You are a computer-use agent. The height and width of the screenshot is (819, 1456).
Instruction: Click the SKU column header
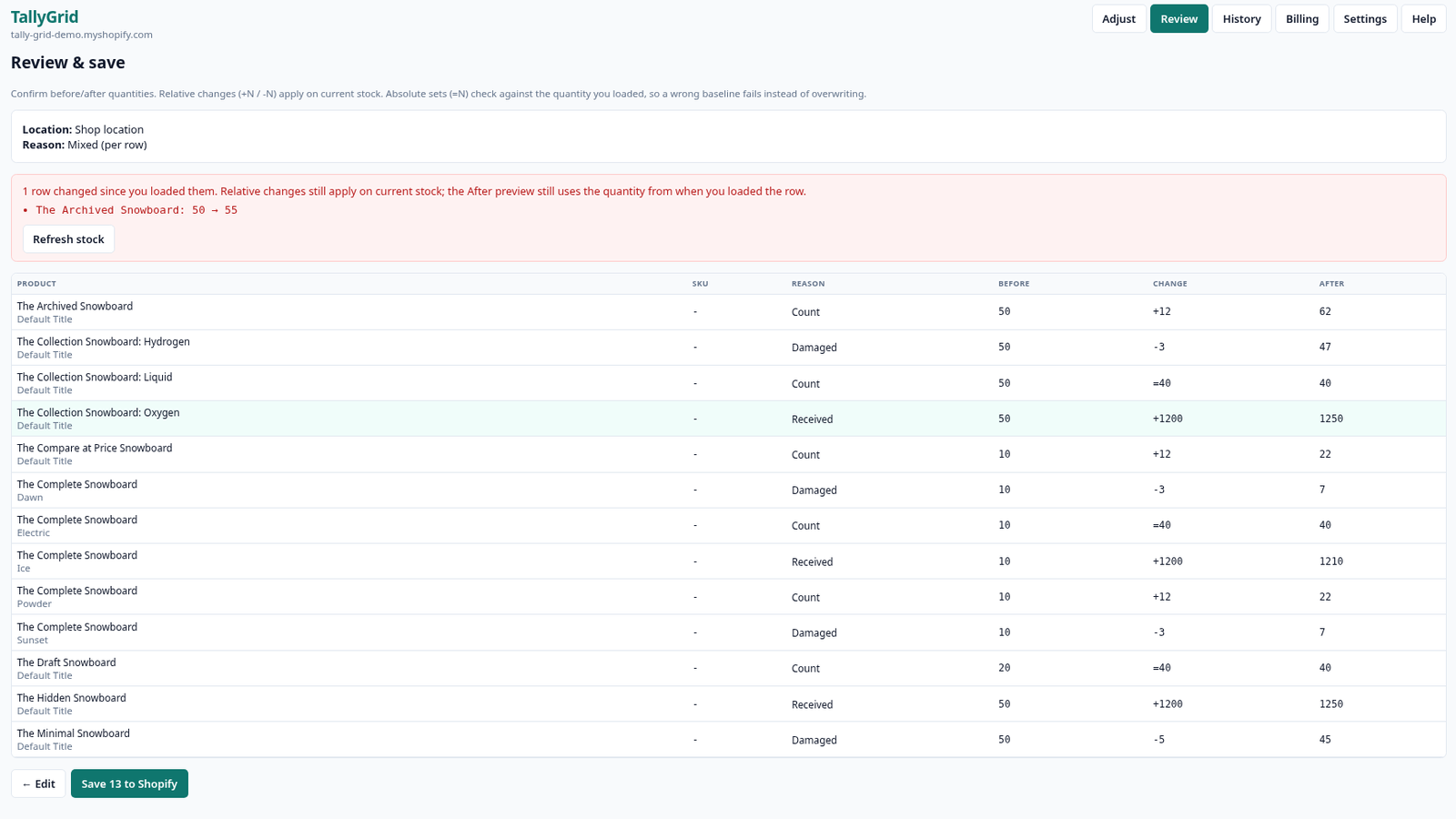click(700, 284)
